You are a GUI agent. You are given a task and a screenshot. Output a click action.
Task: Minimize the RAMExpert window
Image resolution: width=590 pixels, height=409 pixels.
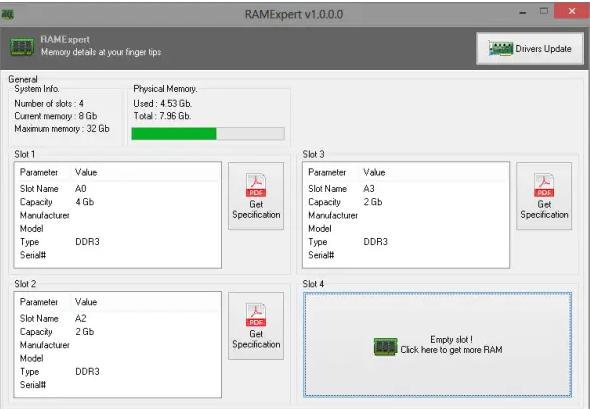(522, 12)
